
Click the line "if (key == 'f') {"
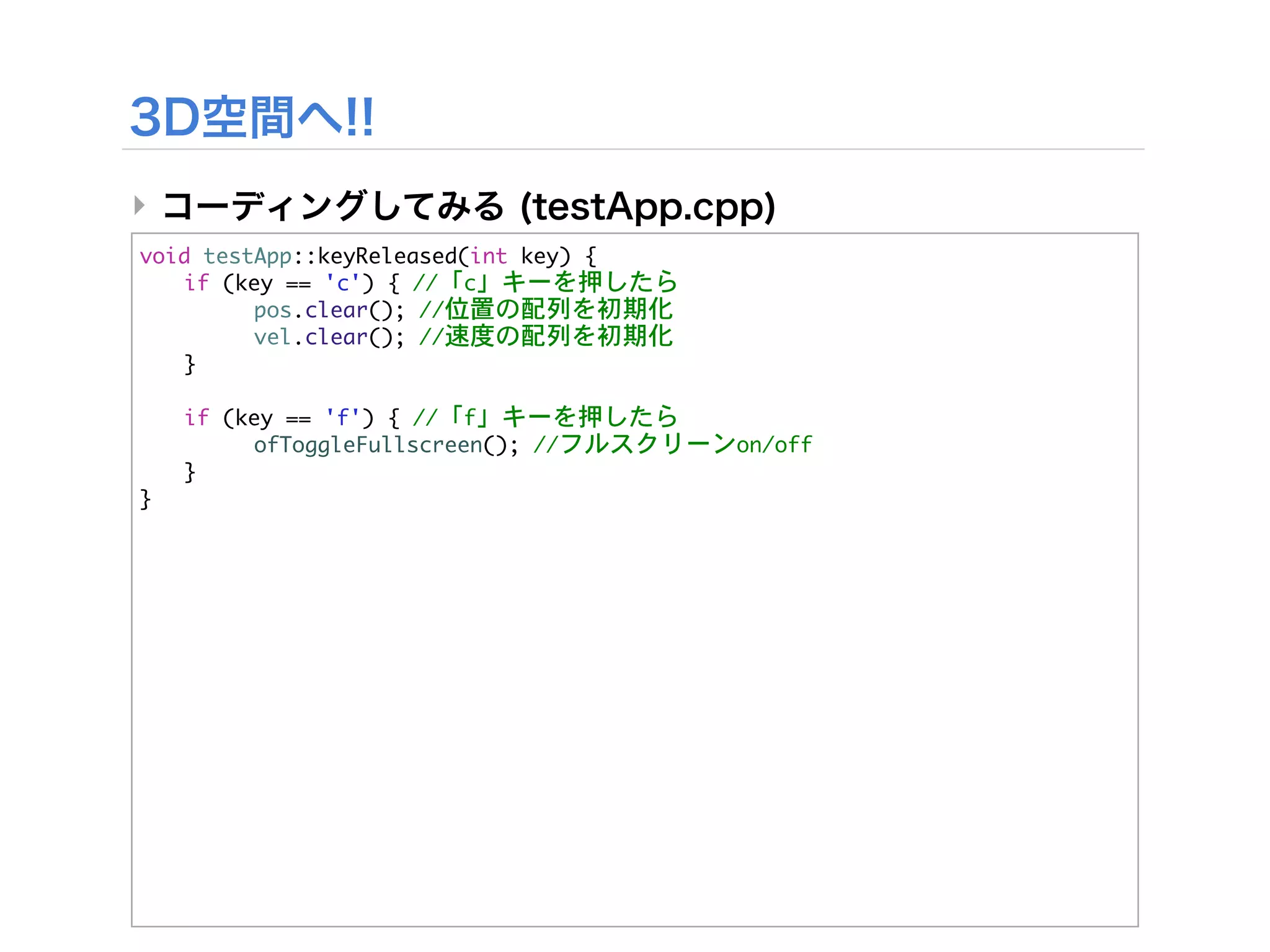pyautogui.click(x=292, y=418)
